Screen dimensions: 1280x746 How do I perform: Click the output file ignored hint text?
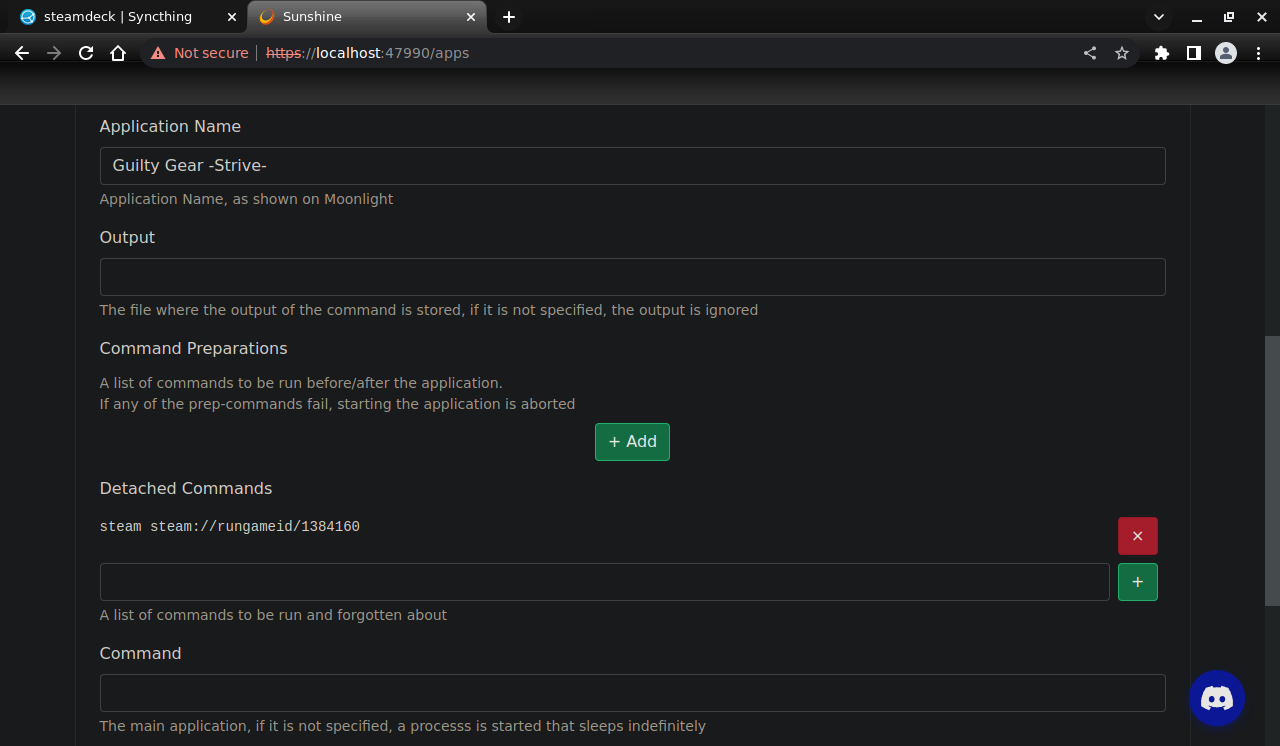point(429,310)
